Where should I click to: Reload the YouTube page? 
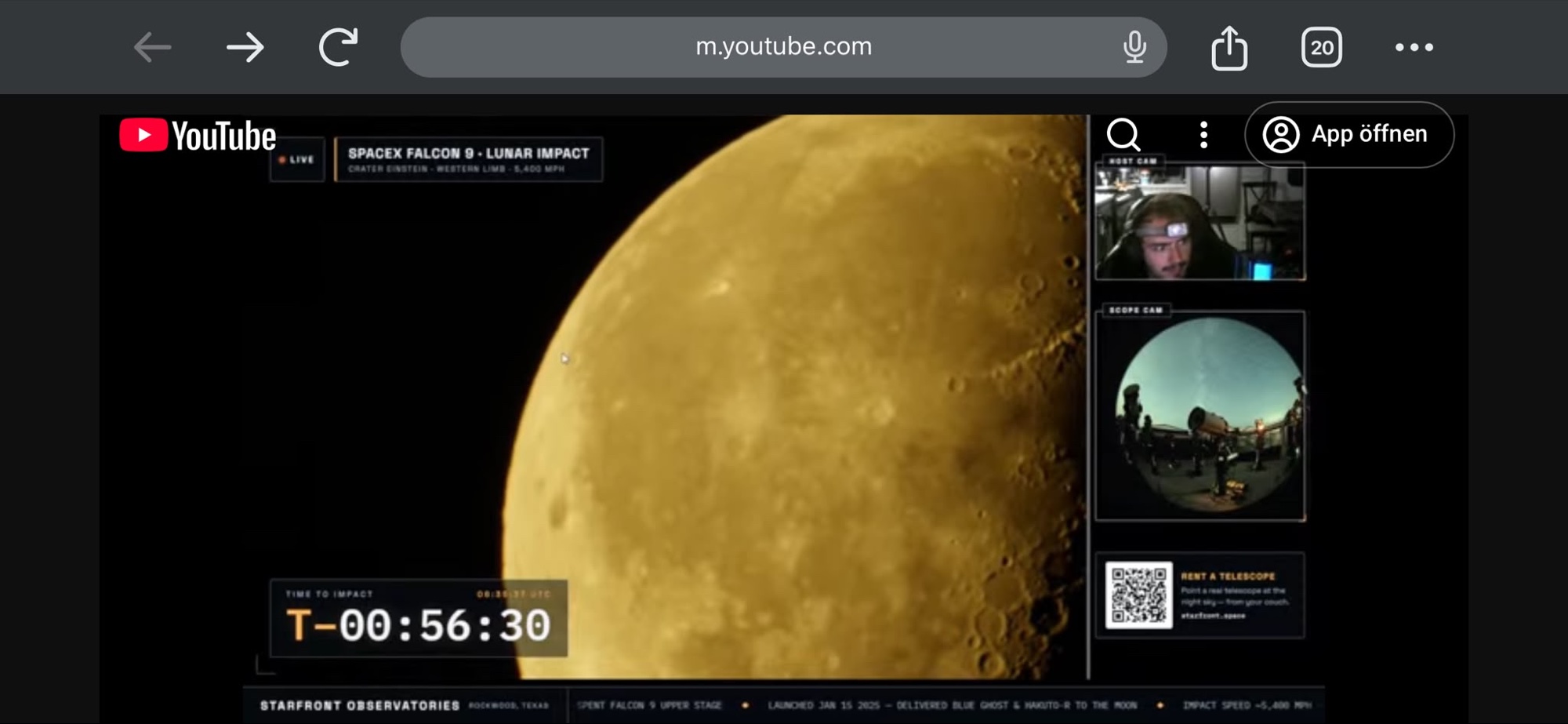pyautogui.click(x=339, y=47)
